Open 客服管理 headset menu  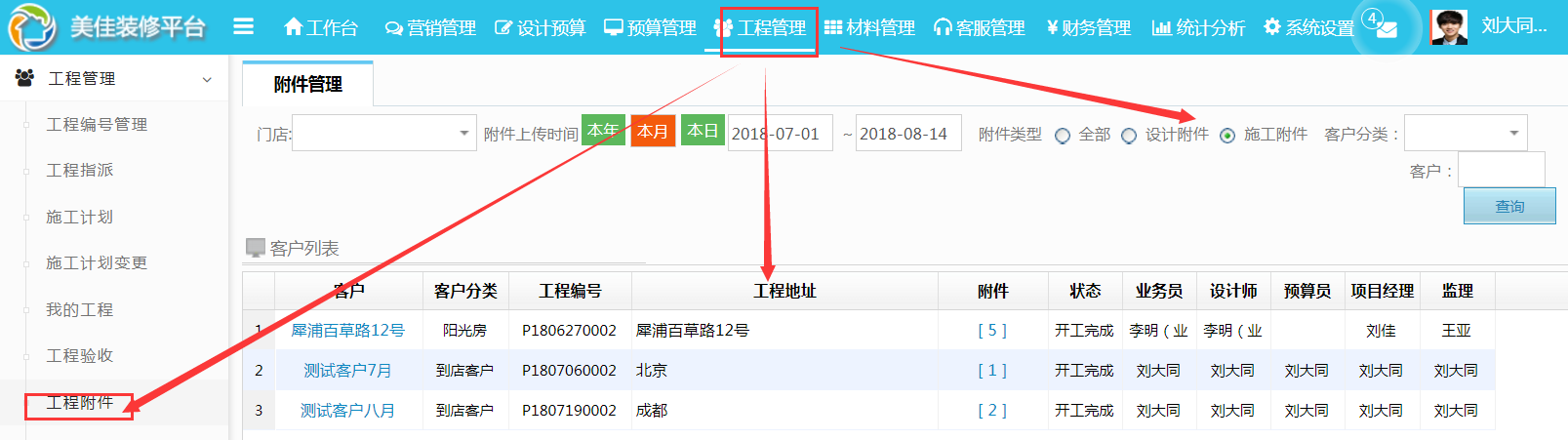tap(979, 27)
